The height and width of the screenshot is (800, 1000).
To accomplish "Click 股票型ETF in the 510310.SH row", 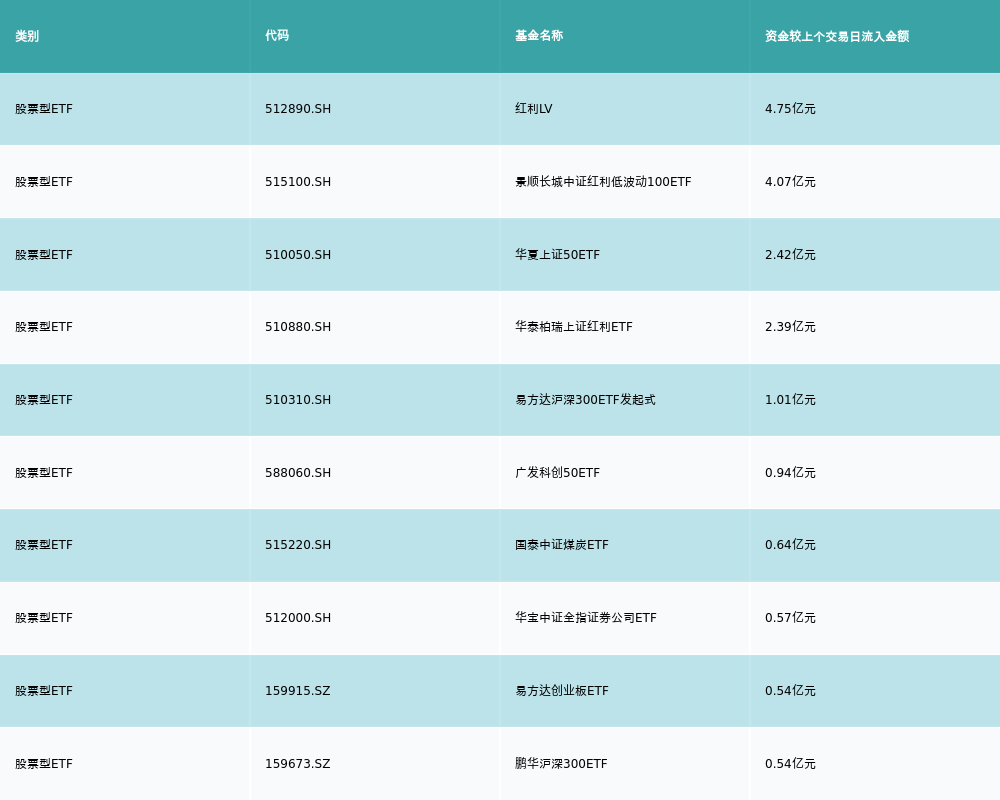I will pyautogui.click(x=44, y=400).
